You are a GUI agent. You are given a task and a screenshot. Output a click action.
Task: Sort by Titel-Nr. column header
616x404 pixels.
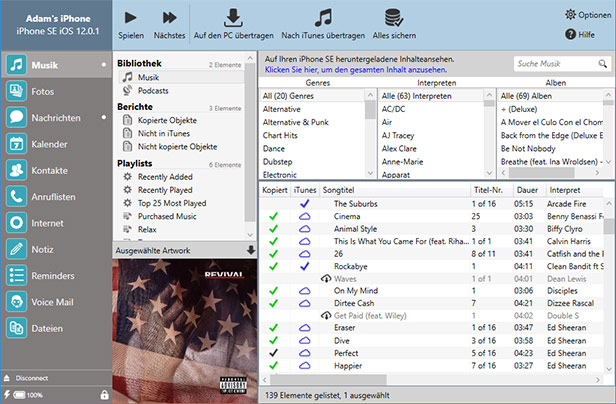[492, 190]
